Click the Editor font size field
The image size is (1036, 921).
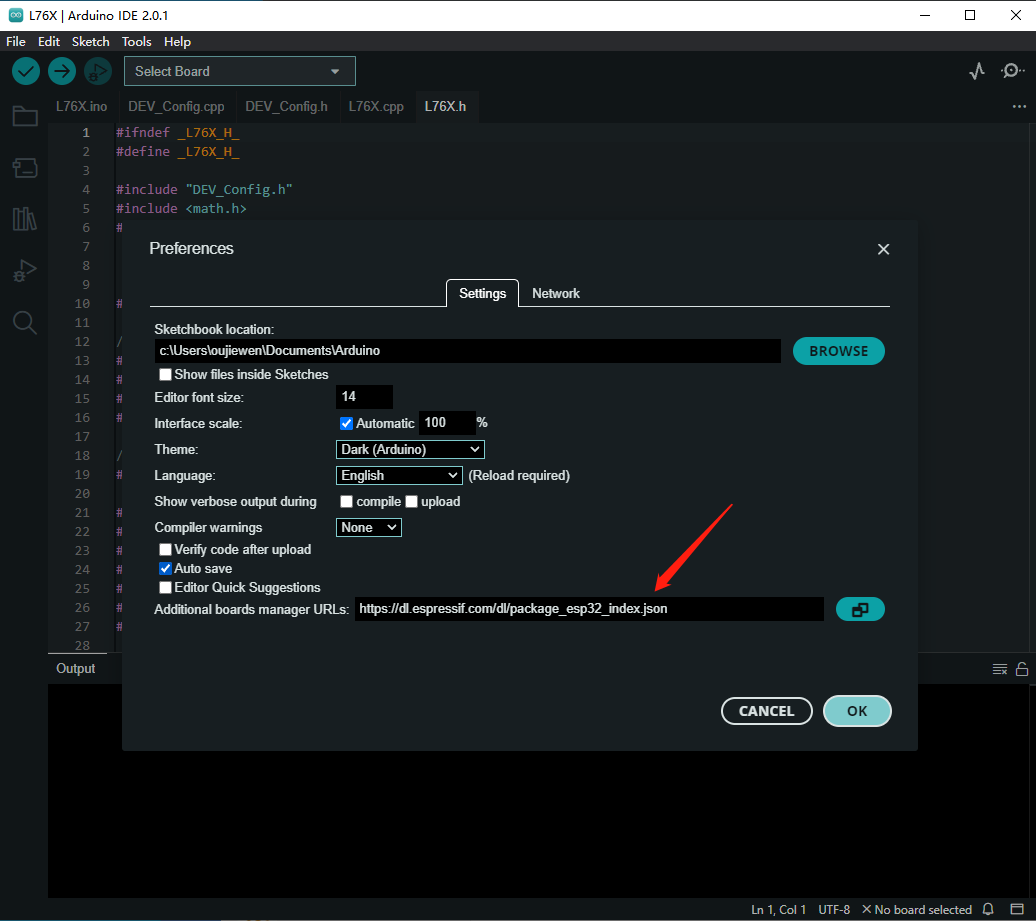365,396
